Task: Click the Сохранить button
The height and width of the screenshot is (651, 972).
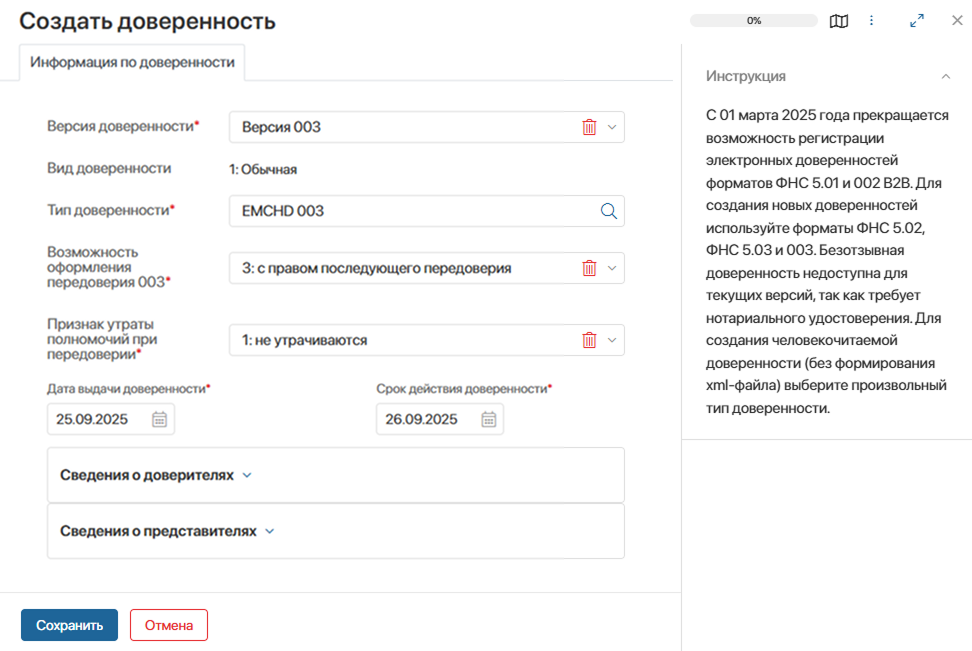Action: pos(69,625)
